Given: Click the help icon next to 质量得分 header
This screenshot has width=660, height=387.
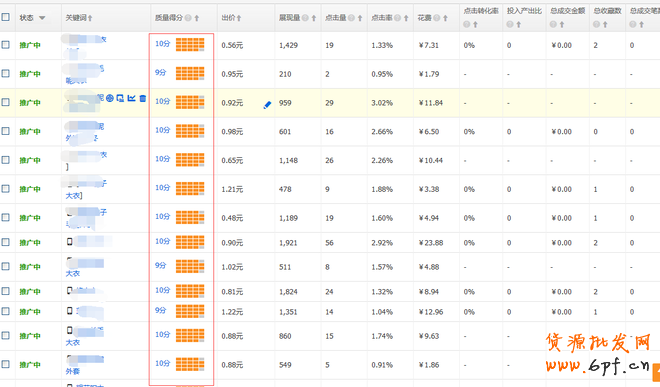Looking at the screenshot, I should click(x=188, y=18).
